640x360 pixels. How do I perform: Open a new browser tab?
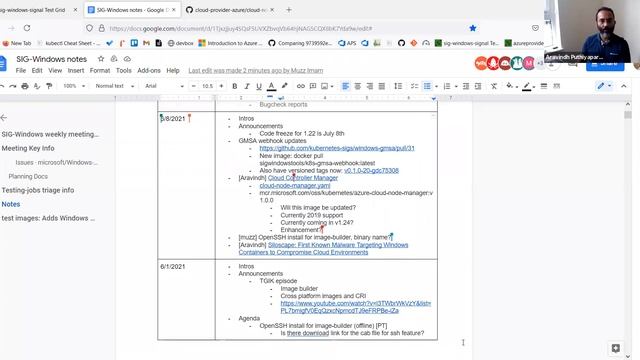289,10
